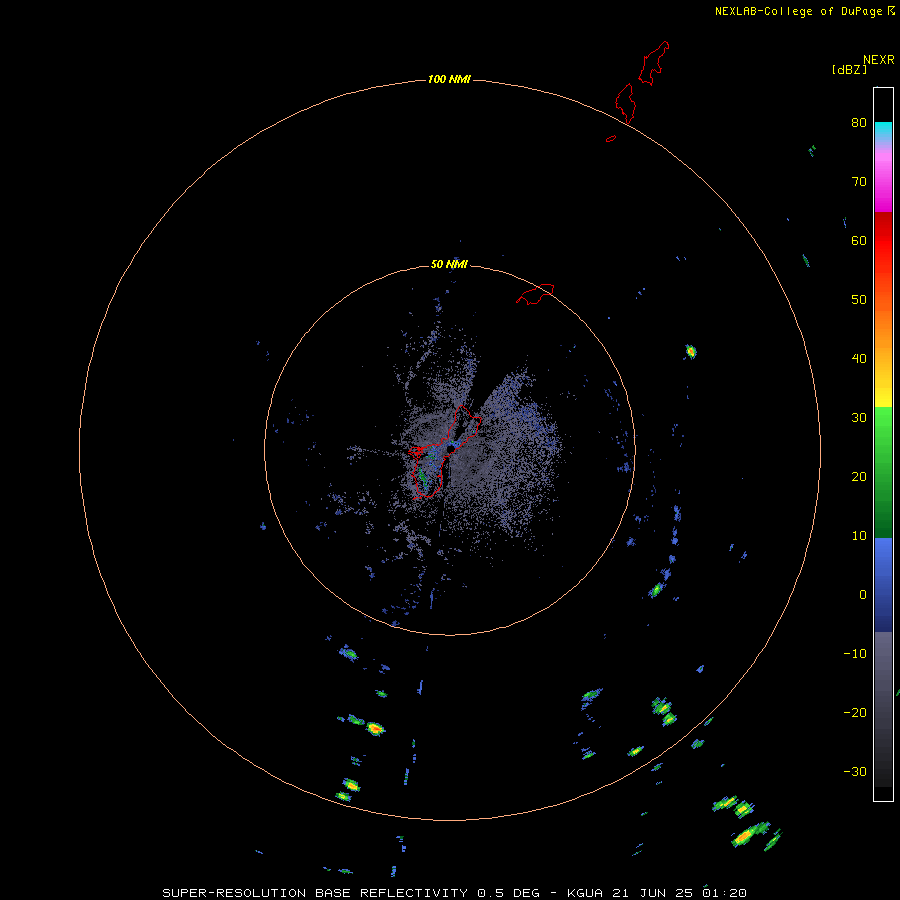Click the green segment of the color bar
The width and height of the screenshot is (900, 900).
point(883,472)
